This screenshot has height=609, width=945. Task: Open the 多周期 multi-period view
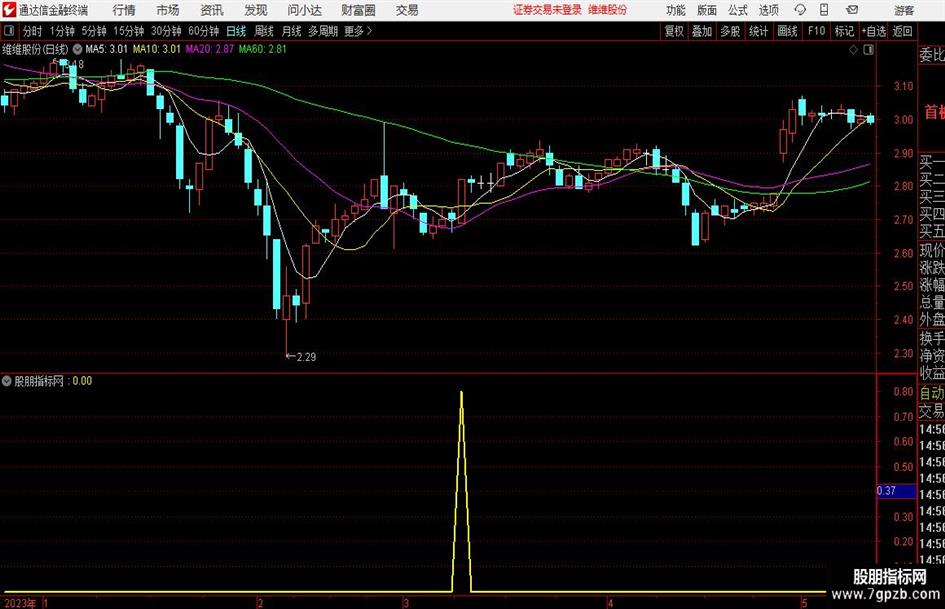click(323, 31)
